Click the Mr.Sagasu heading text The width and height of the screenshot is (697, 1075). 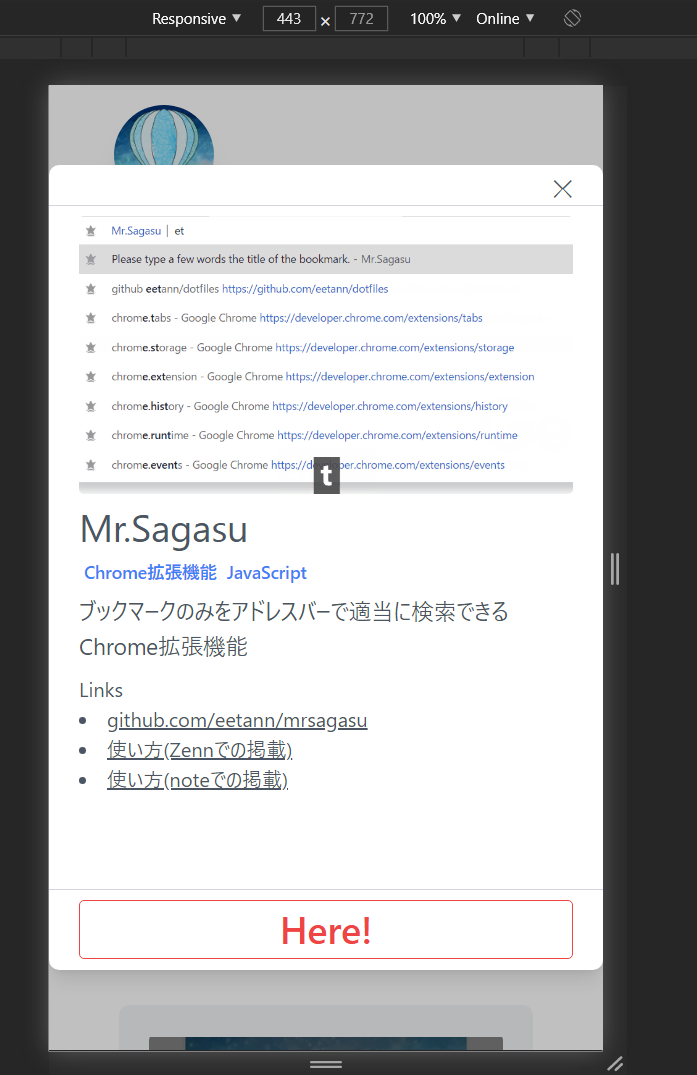point(164,529)
